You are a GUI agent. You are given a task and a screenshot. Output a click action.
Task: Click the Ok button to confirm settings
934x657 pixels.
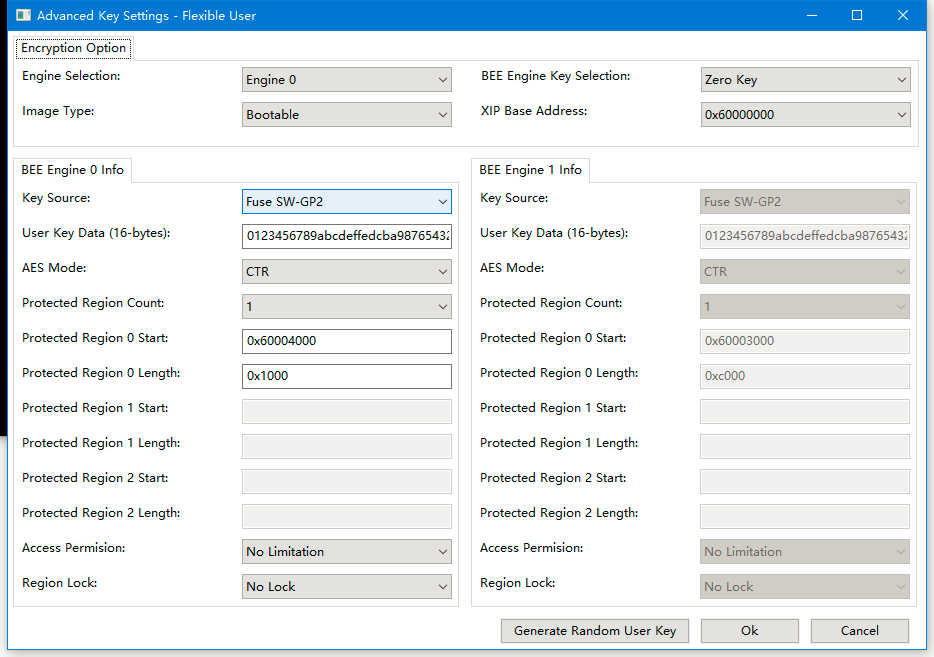(x=749, y=630)
